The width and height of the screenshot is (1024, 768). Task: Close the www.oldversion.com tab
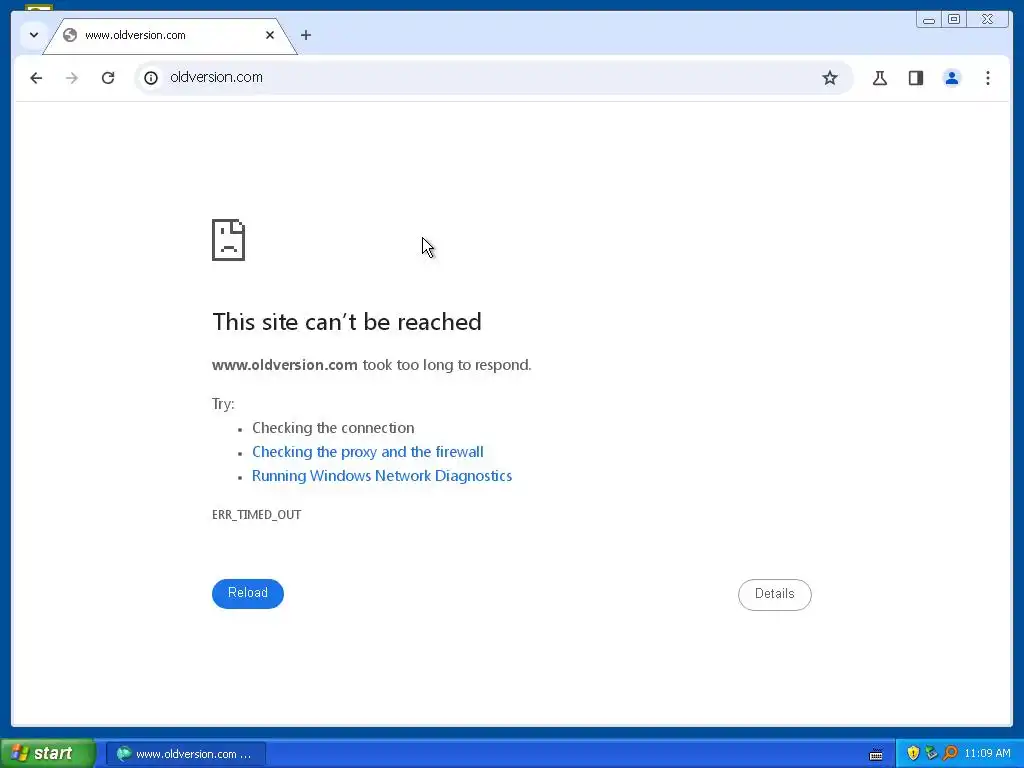click(270, 35)
